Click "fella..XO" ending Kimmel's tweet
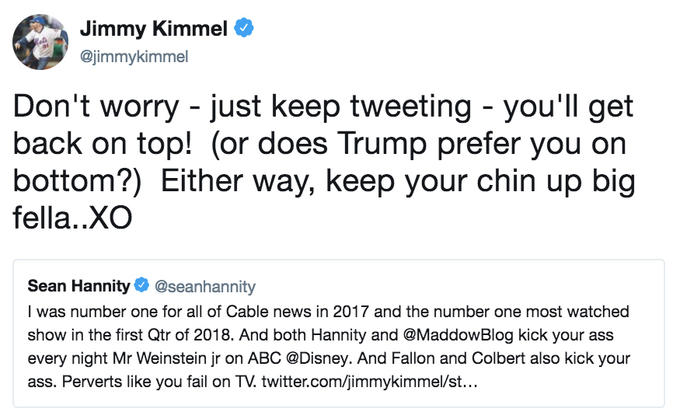Screen dimensions: 680x419 click(x=72, y=218)
